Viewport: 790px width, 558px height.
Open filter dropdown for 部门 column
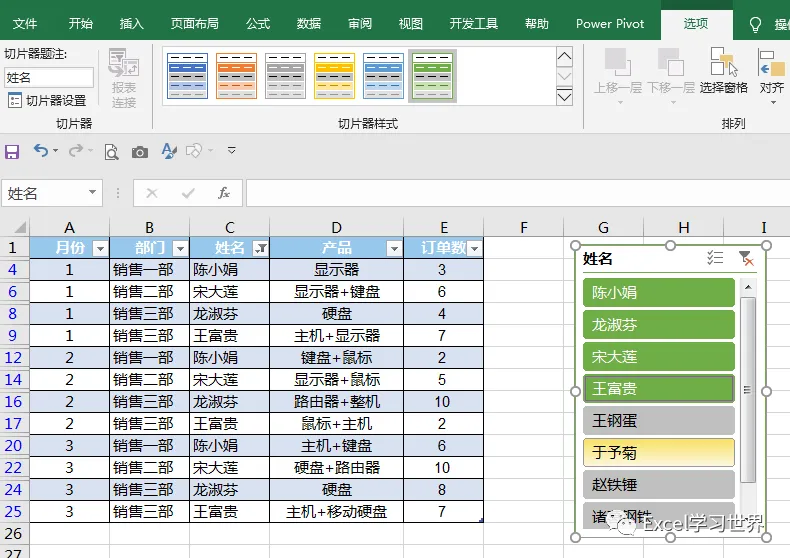[x=180, y=248]
